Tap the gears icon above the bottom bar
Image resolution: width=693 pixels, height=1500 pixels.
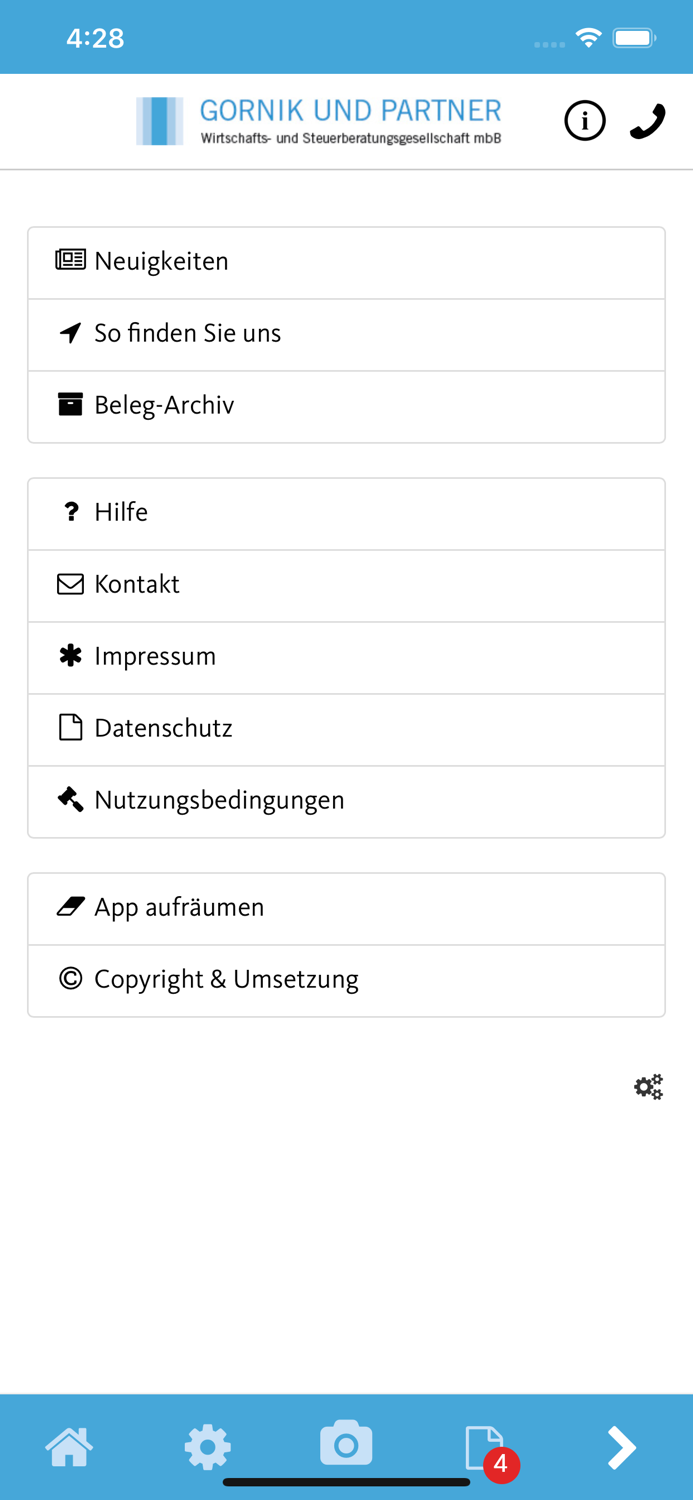pos(648,1086)
